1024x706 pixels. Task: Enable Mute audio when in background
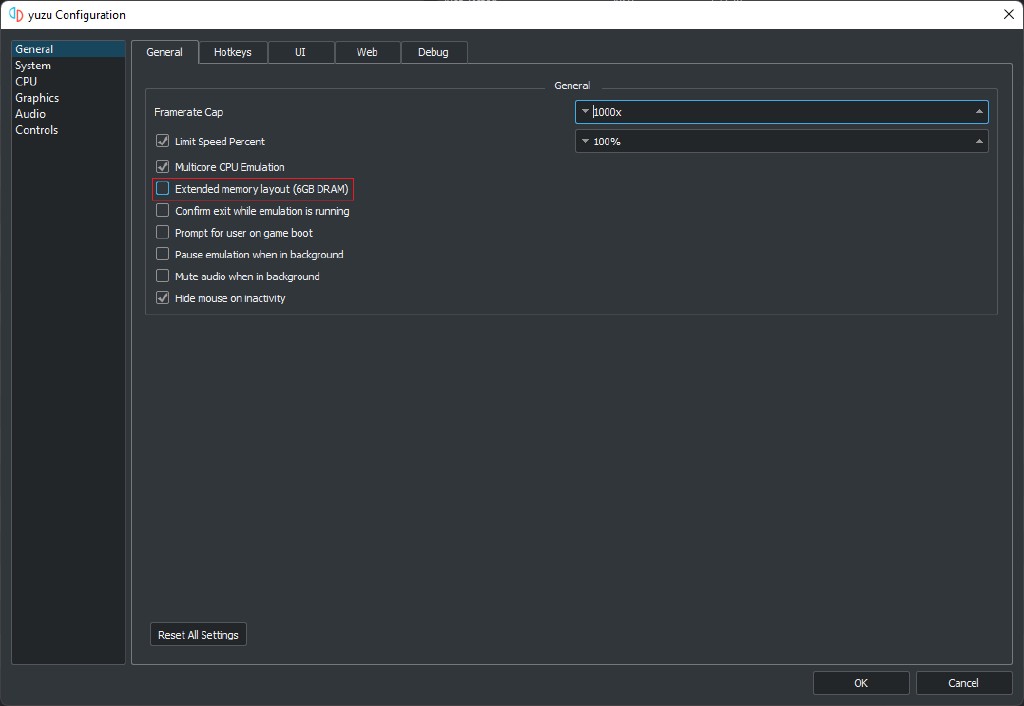coord(163,276)
